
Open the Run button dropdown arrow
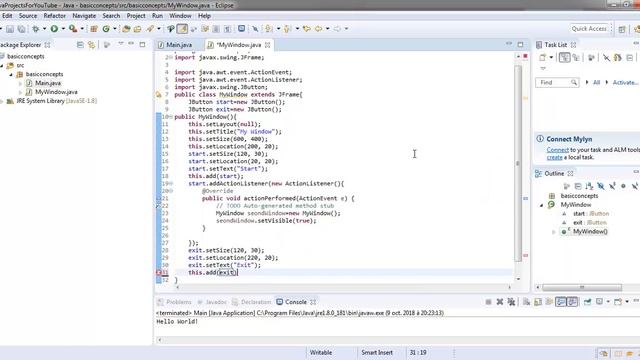coord(63,29)
